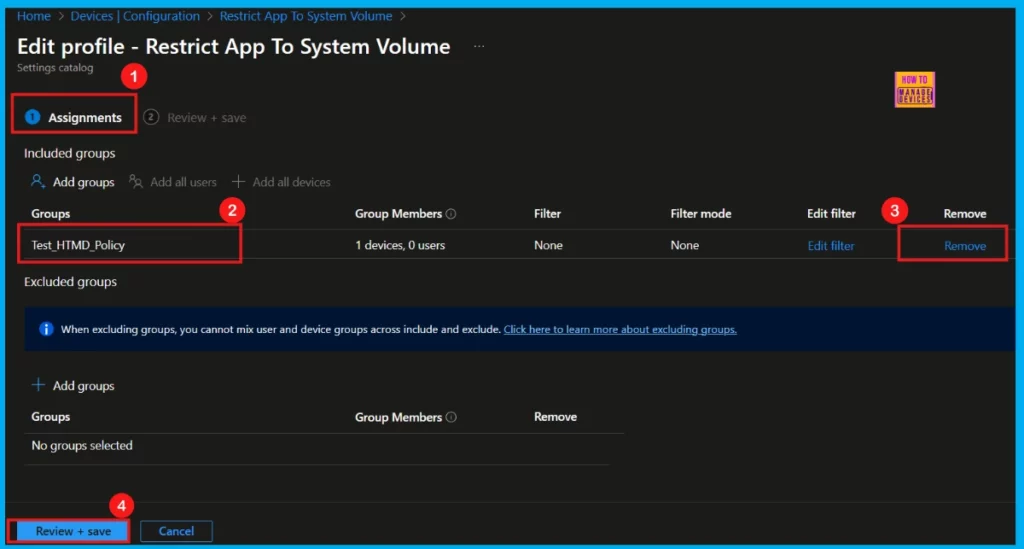The image size is (1024, 549).
Task: Click Add groups under Excluded groups
Action: [83, 386]
